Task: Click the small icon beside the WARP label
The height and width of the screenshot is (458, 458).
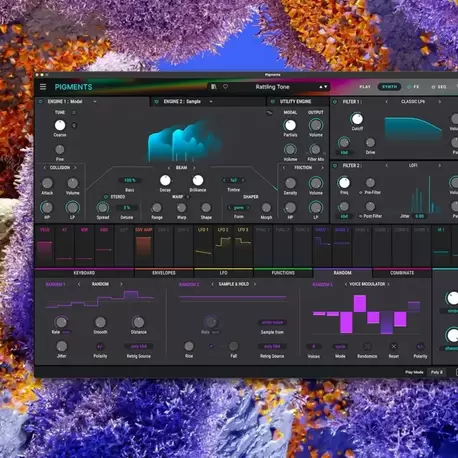Action: pos(188,197)
